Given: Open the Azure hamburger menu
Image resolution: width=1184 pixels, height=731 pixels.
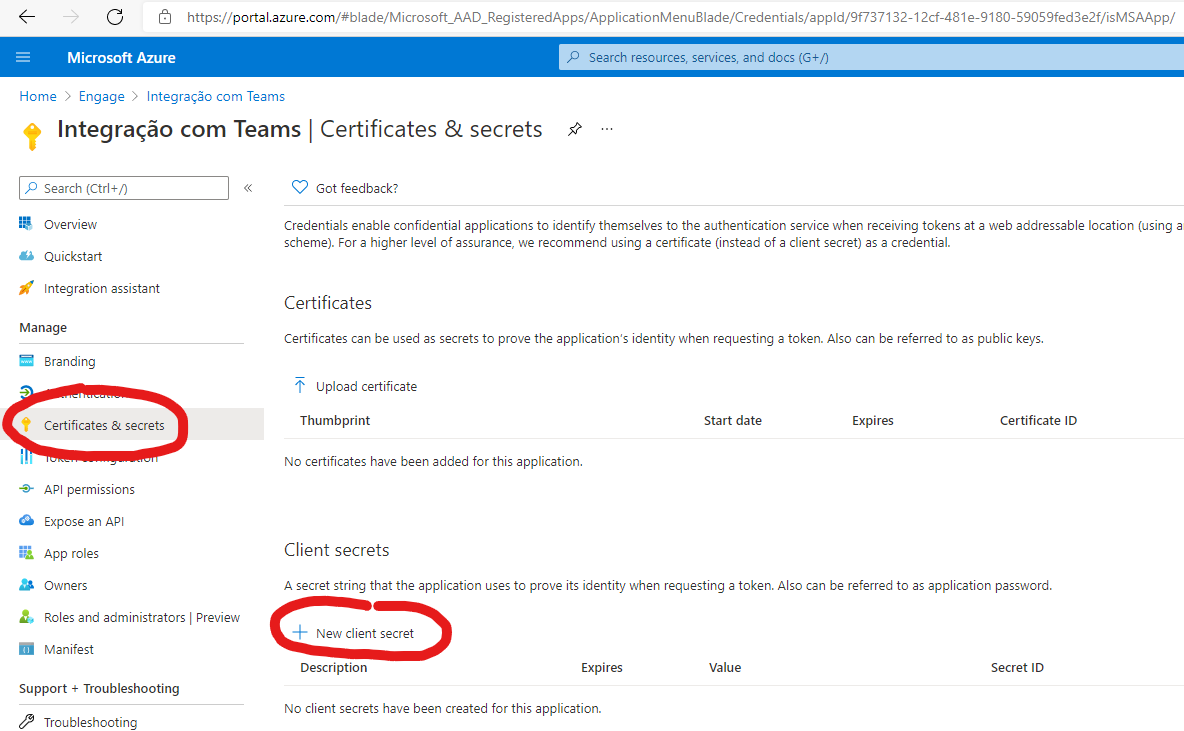Looking at the screenshot, I should click(23, 57).
